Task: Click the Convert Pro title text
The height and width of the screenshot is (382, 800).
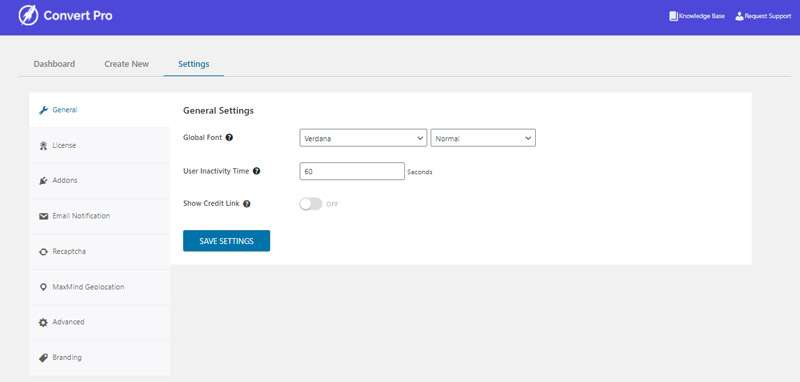Action: [x=78, y=16]
